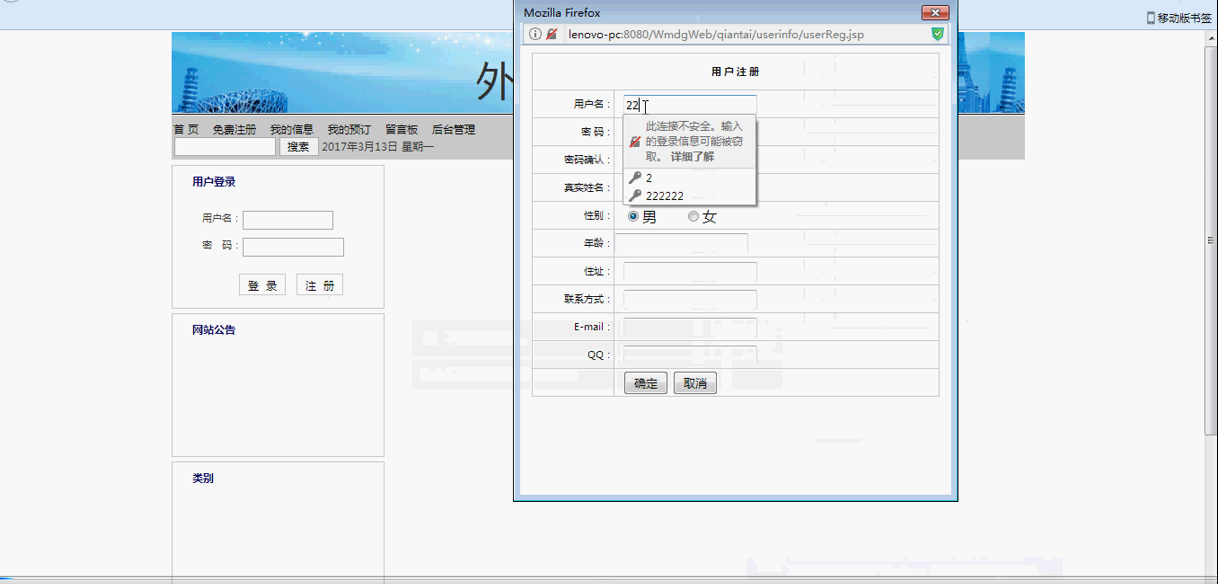Image resolution: width=1218 pixels, height=584 pixels.
Task: Focus the login panel 密码 field
Action: pos(293,247)
